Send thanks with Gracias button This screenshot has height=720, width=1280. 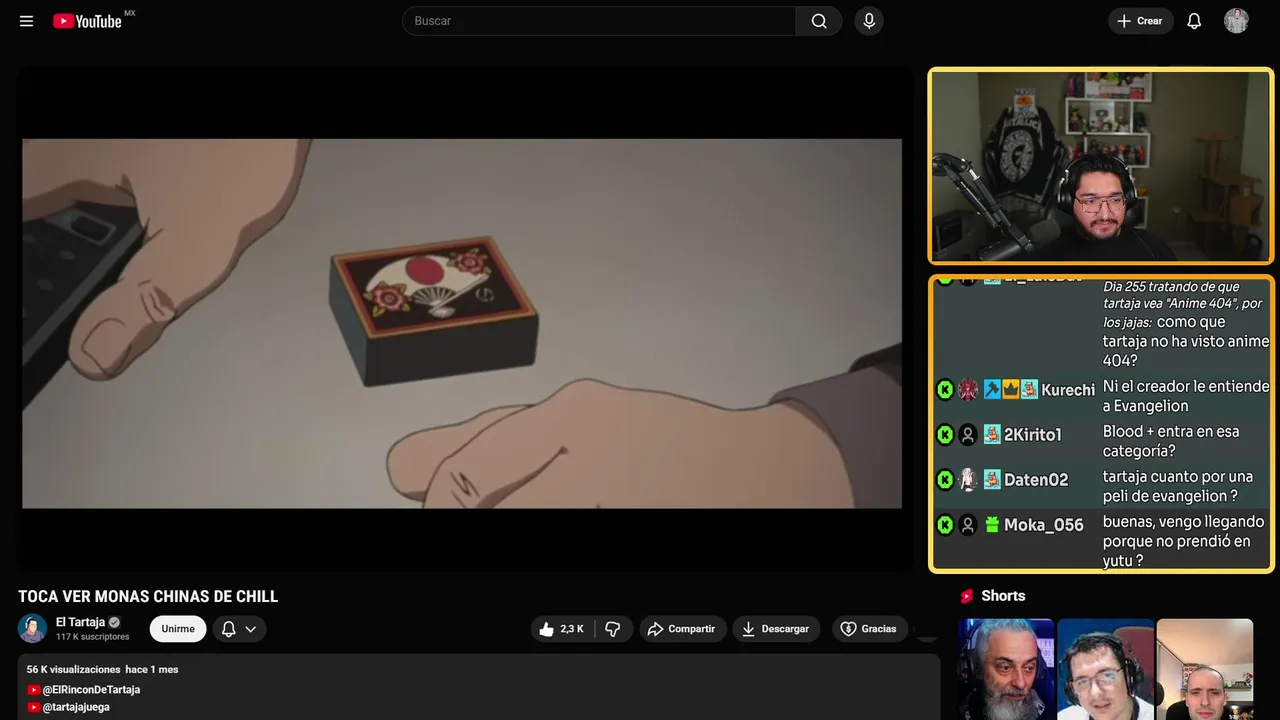(x=869, y=629)
